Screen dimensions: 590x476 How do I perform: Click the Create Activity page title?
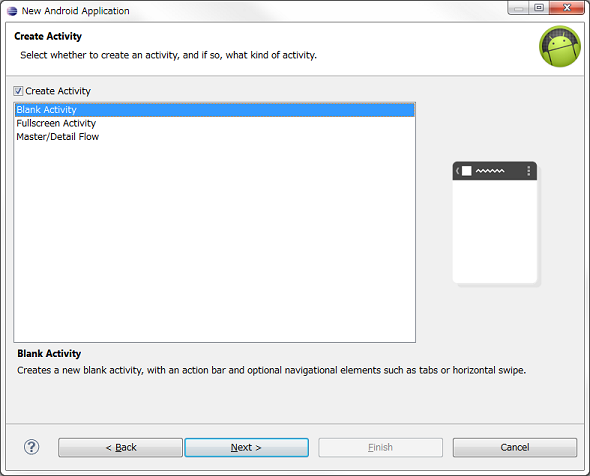(48, 36)
